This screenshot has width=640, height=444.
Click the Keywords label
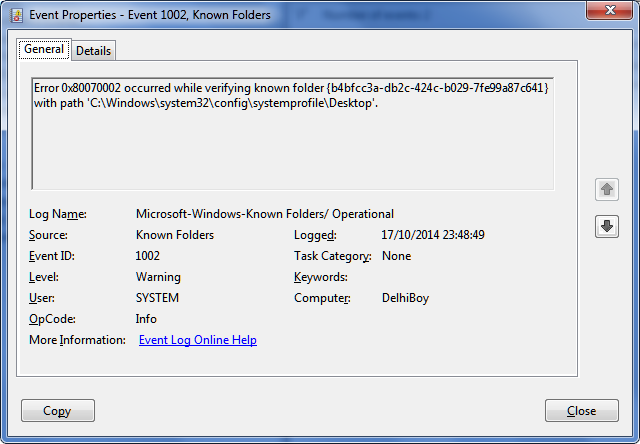(x=320, y=277)
